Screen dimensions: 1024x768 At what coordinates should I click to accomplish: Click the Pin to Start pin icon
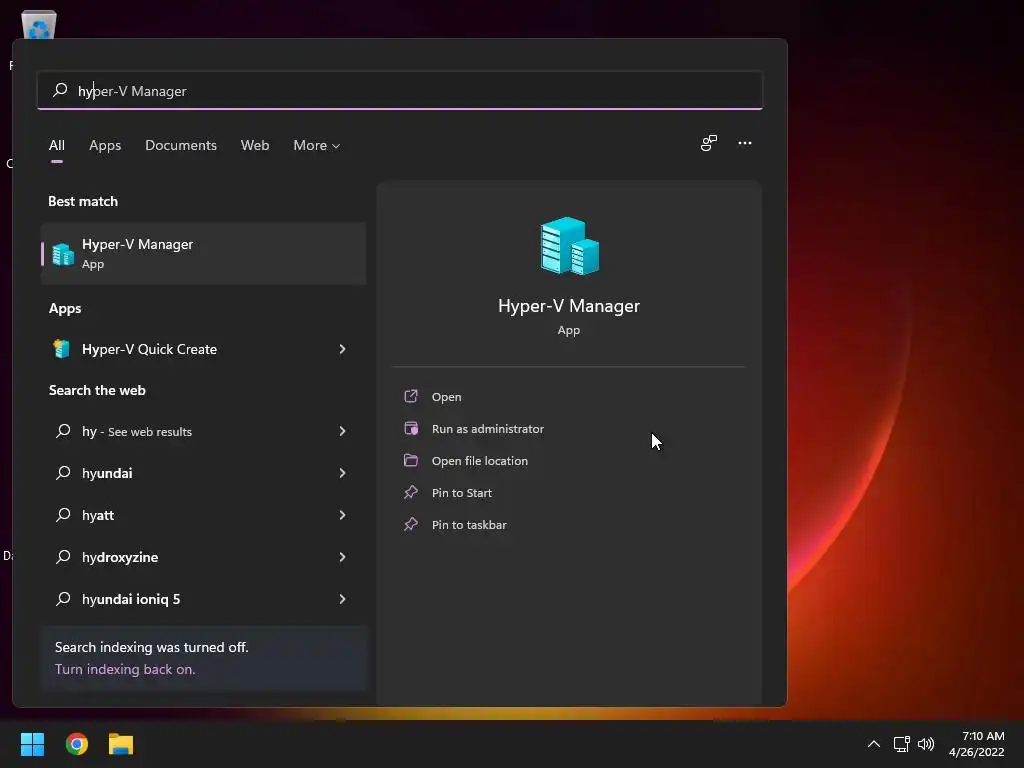click(x=411, y=492)
